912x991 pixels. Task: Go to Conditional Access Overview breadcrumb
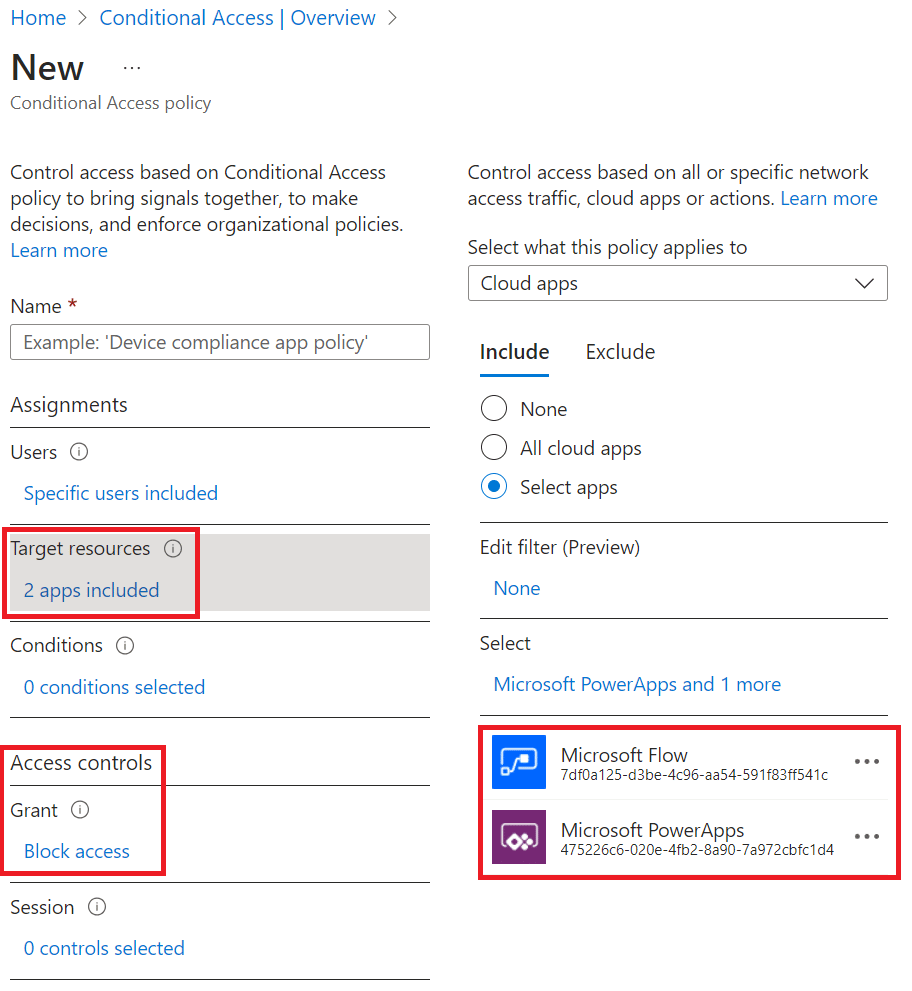click(x=237, y=18)
